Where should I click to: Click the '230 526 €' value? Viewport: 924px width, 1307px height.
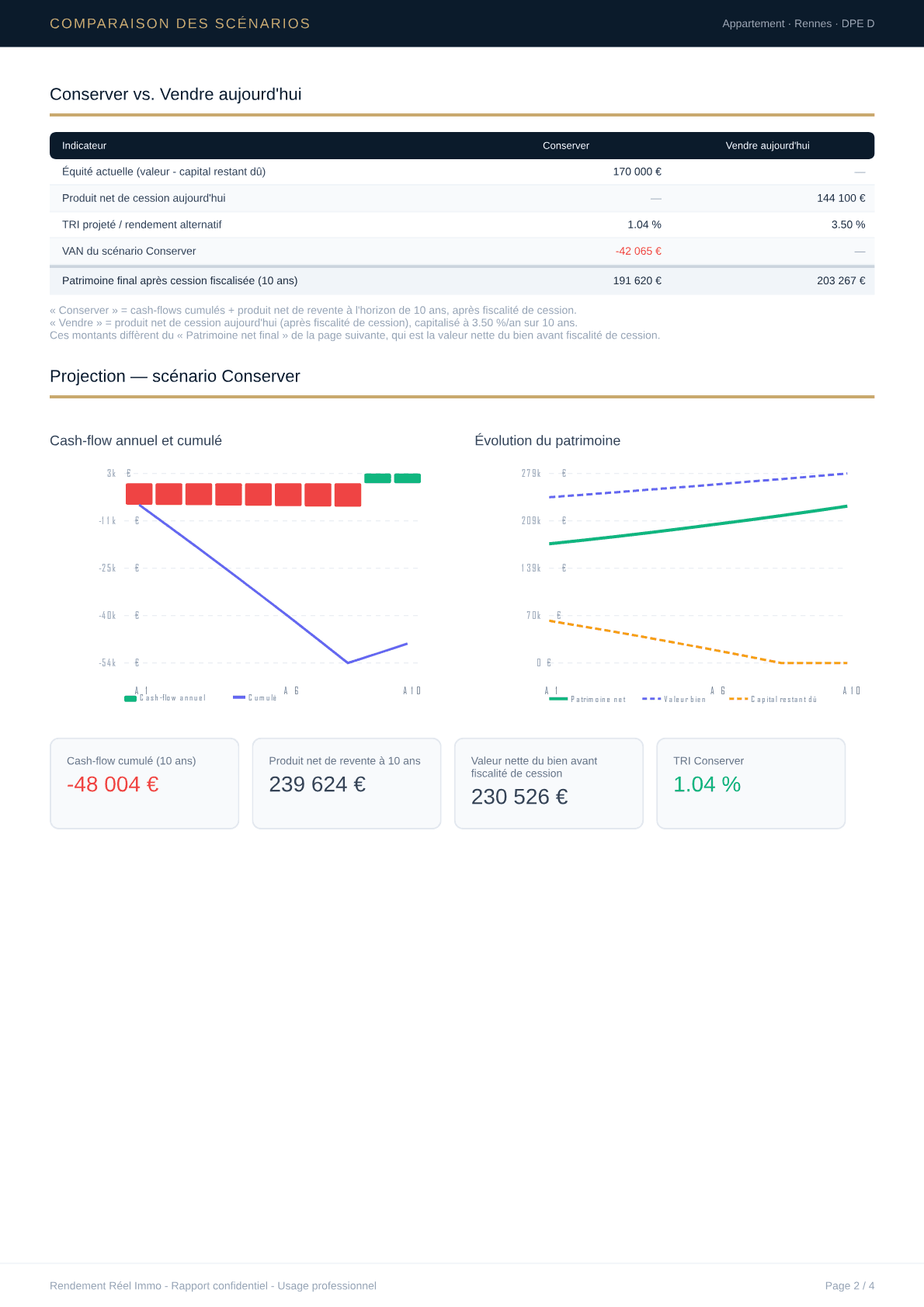[x=519, y=797]
